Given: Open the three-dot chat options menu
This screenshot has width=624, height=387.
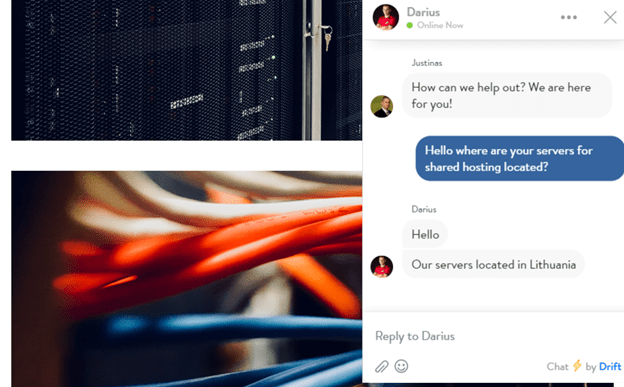Looking at the screenshot, I should coord(569,17).
